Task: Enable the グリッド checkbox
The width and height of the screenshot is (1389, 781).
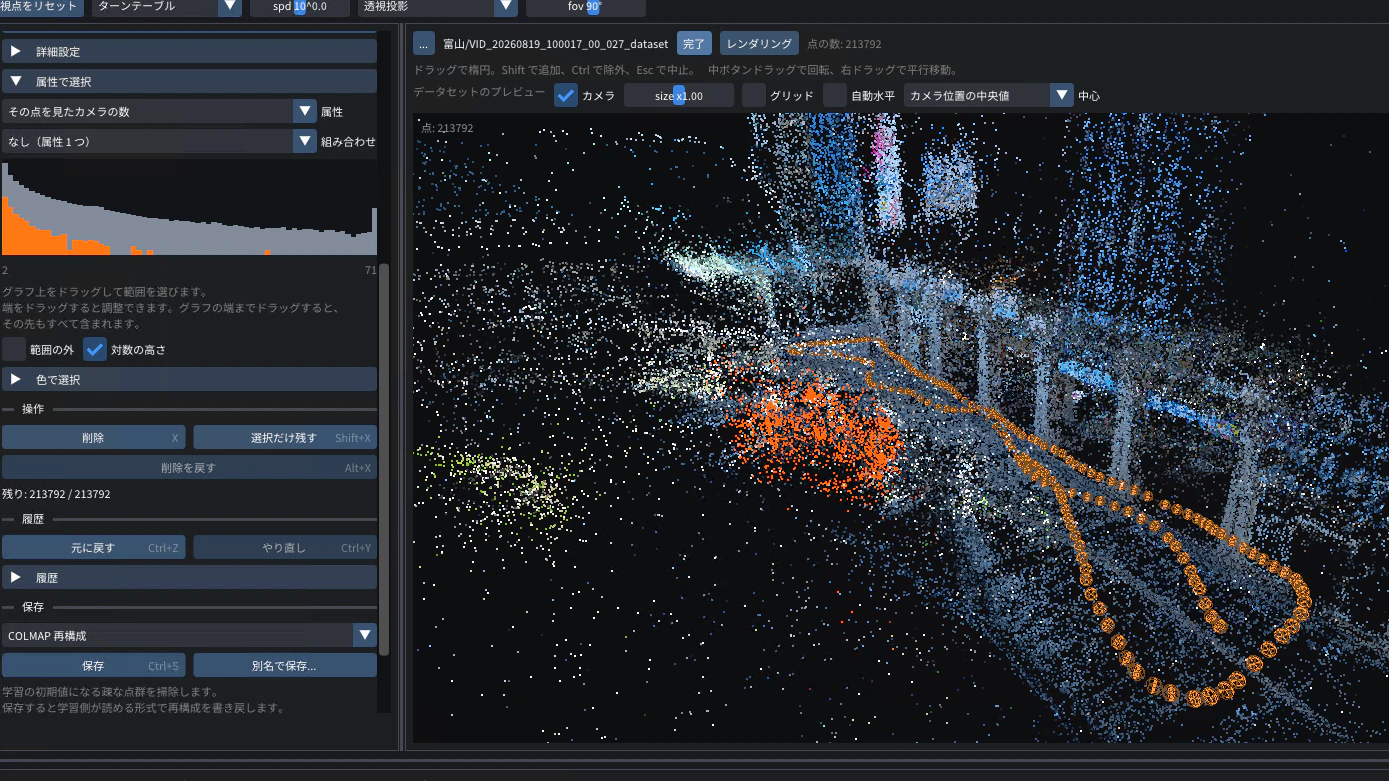Action: (754, 96)
